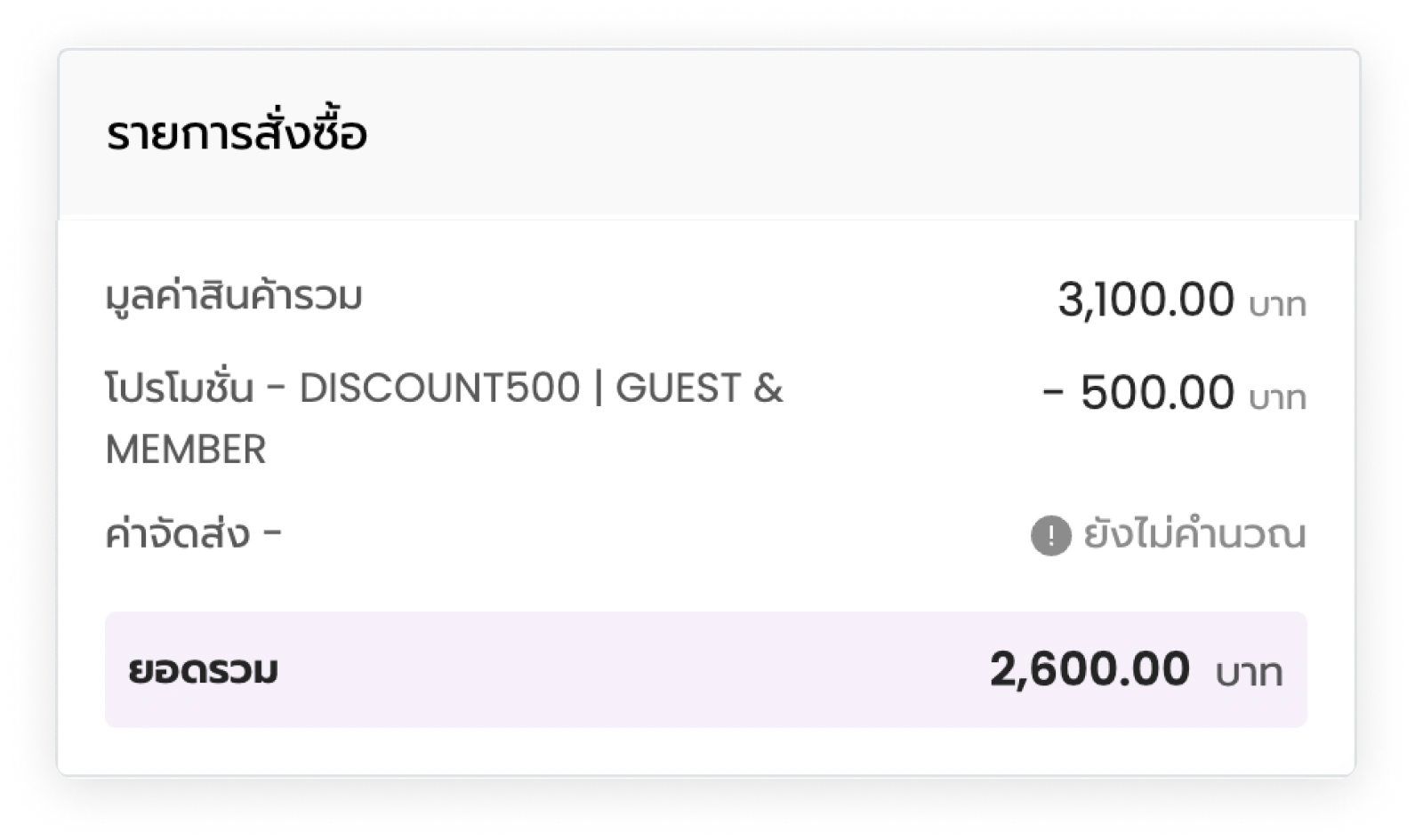
Task: Click the 3,100.00 subtotal amount
Action: [1146, 300]
